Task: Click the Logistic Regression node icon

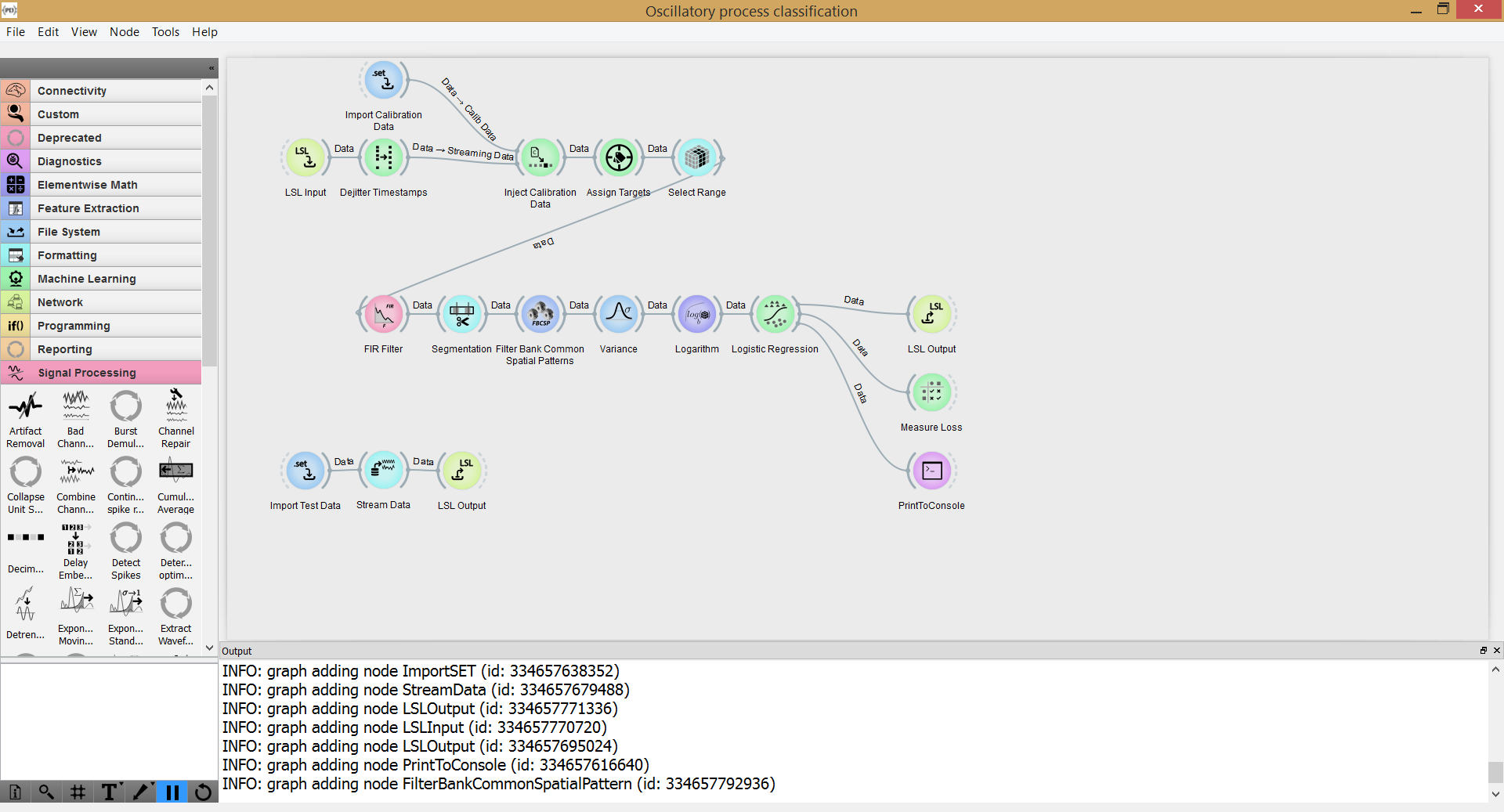Action: tap(775, 314)
